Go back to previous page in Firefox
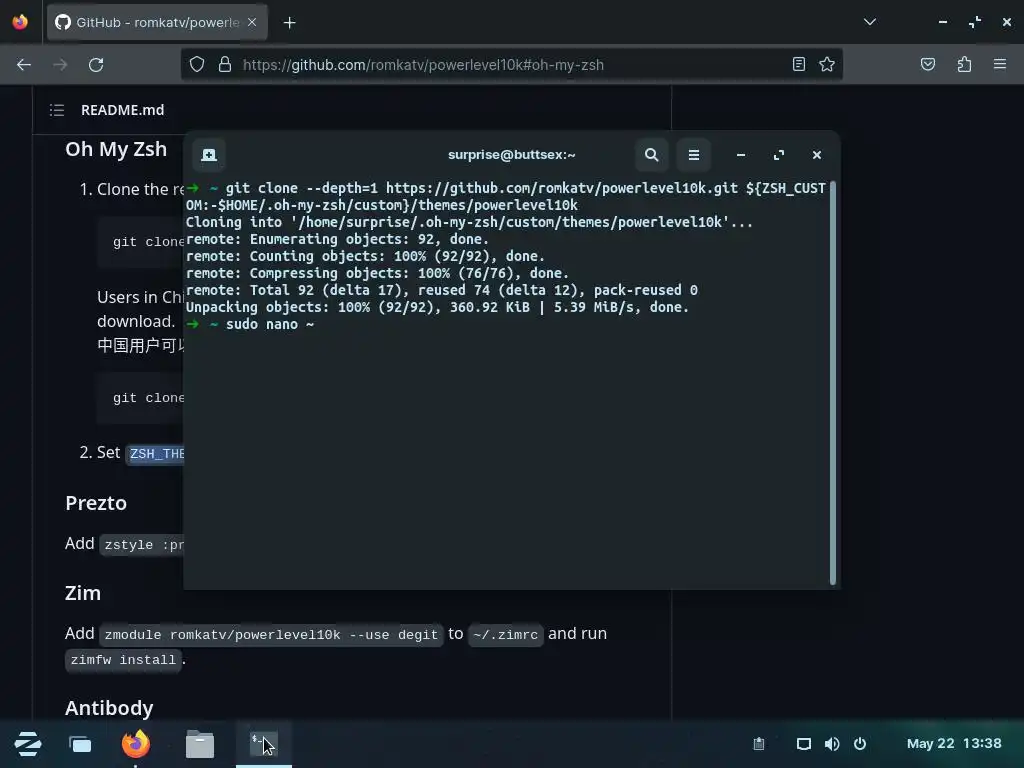 click(24, 65)
